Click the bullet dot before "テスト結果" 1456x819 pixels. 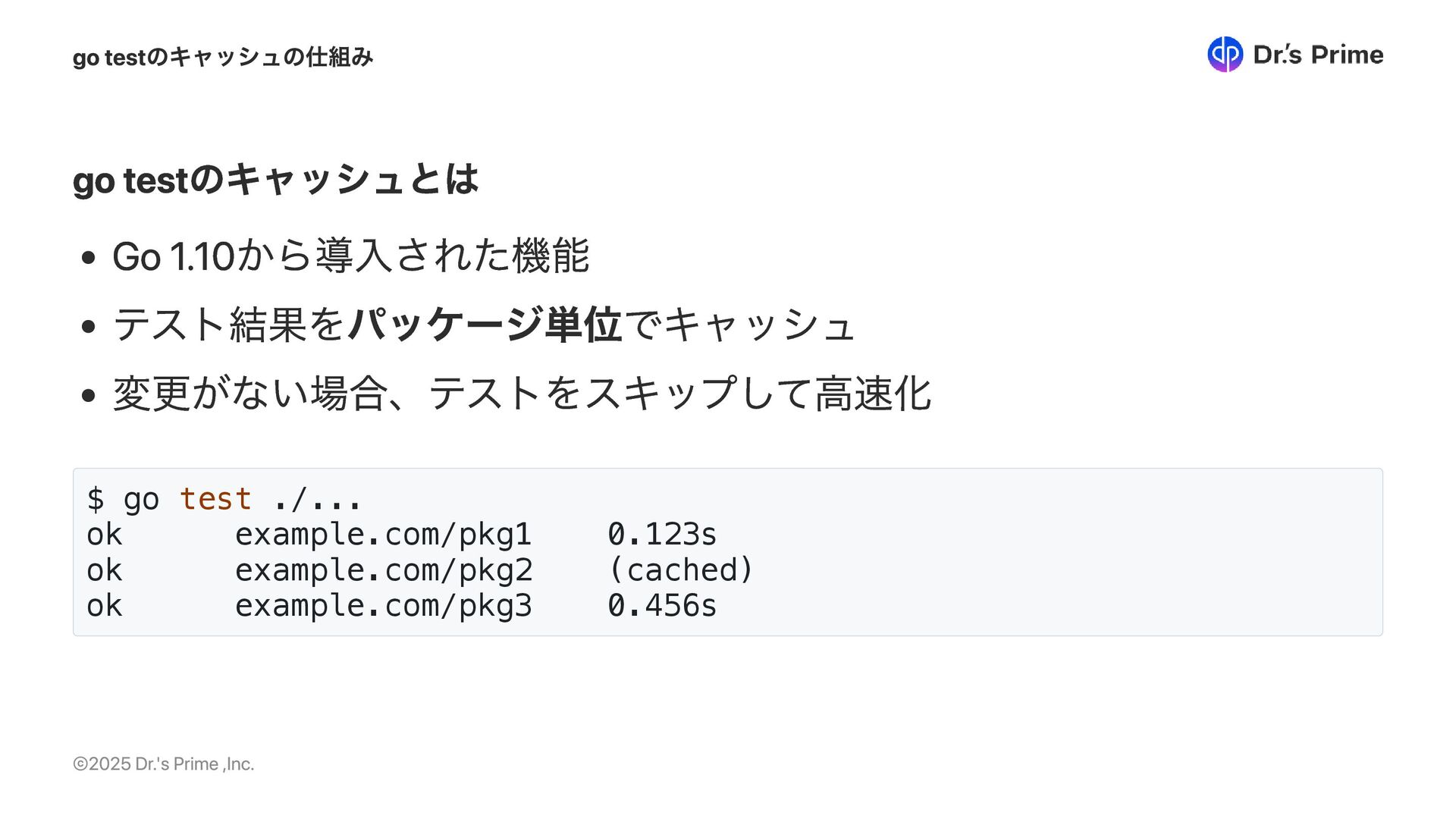click(x=89, y=327)
